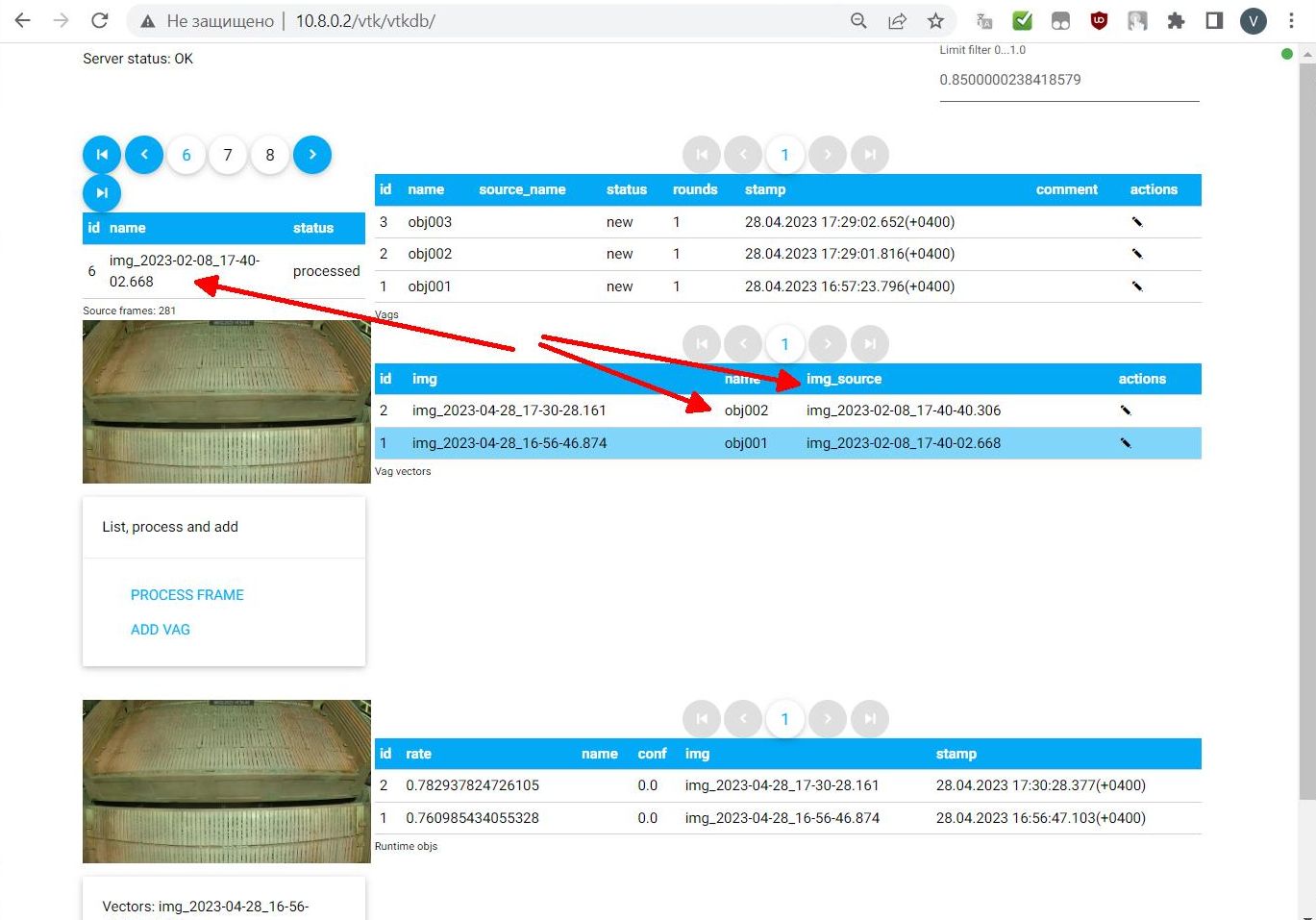
Task: Click the processed status cell
Action: [x=327, y=271]
